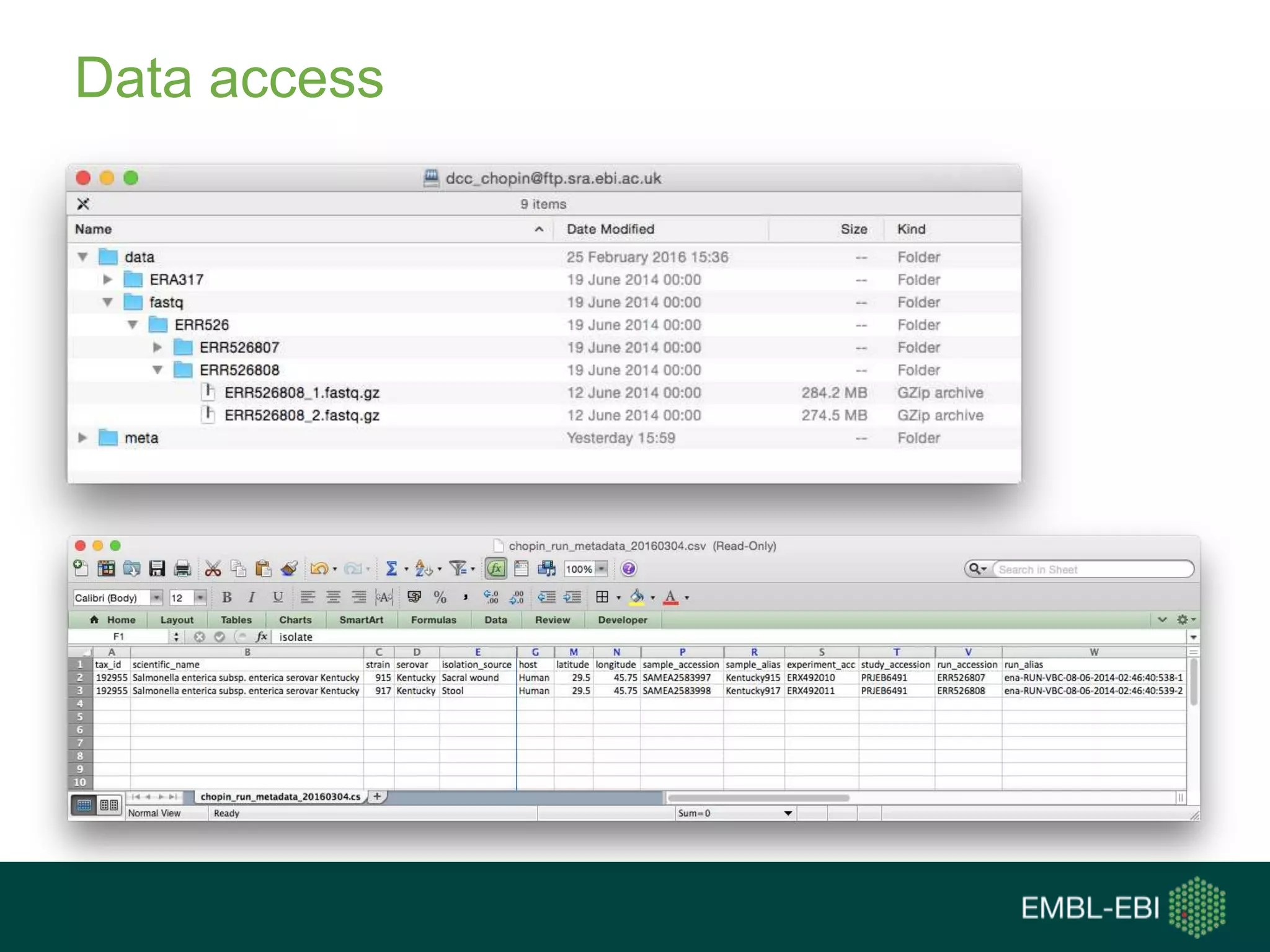The height and width of the screenshot is (952, 1270).
Task: Click the Undo arrow icon
Action: [319, 568]
